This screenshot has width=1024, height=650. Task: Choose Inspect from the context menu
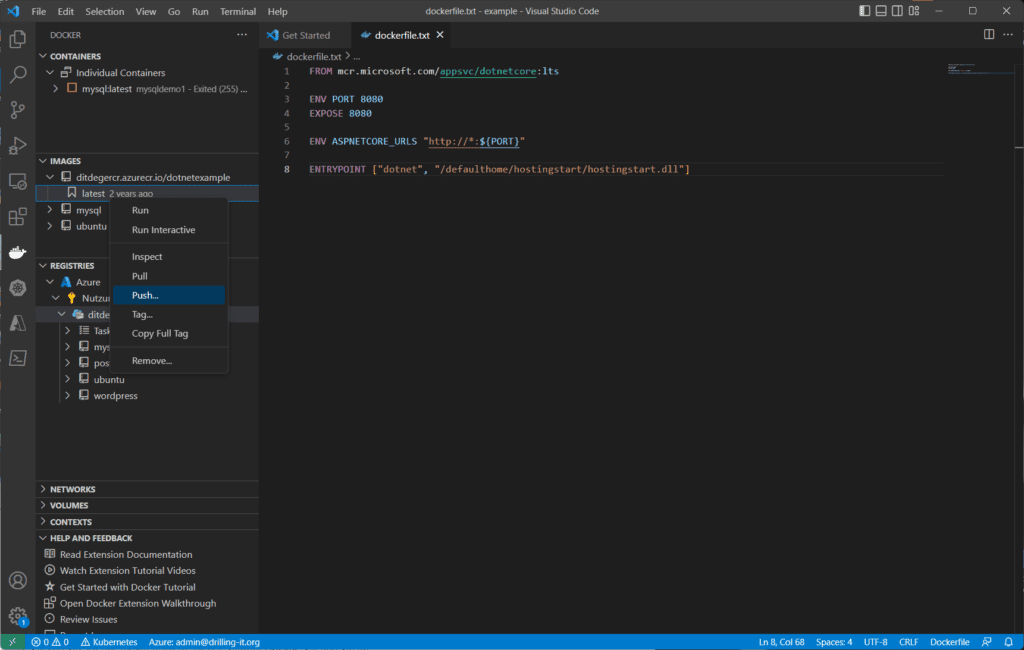pos(169,257)
